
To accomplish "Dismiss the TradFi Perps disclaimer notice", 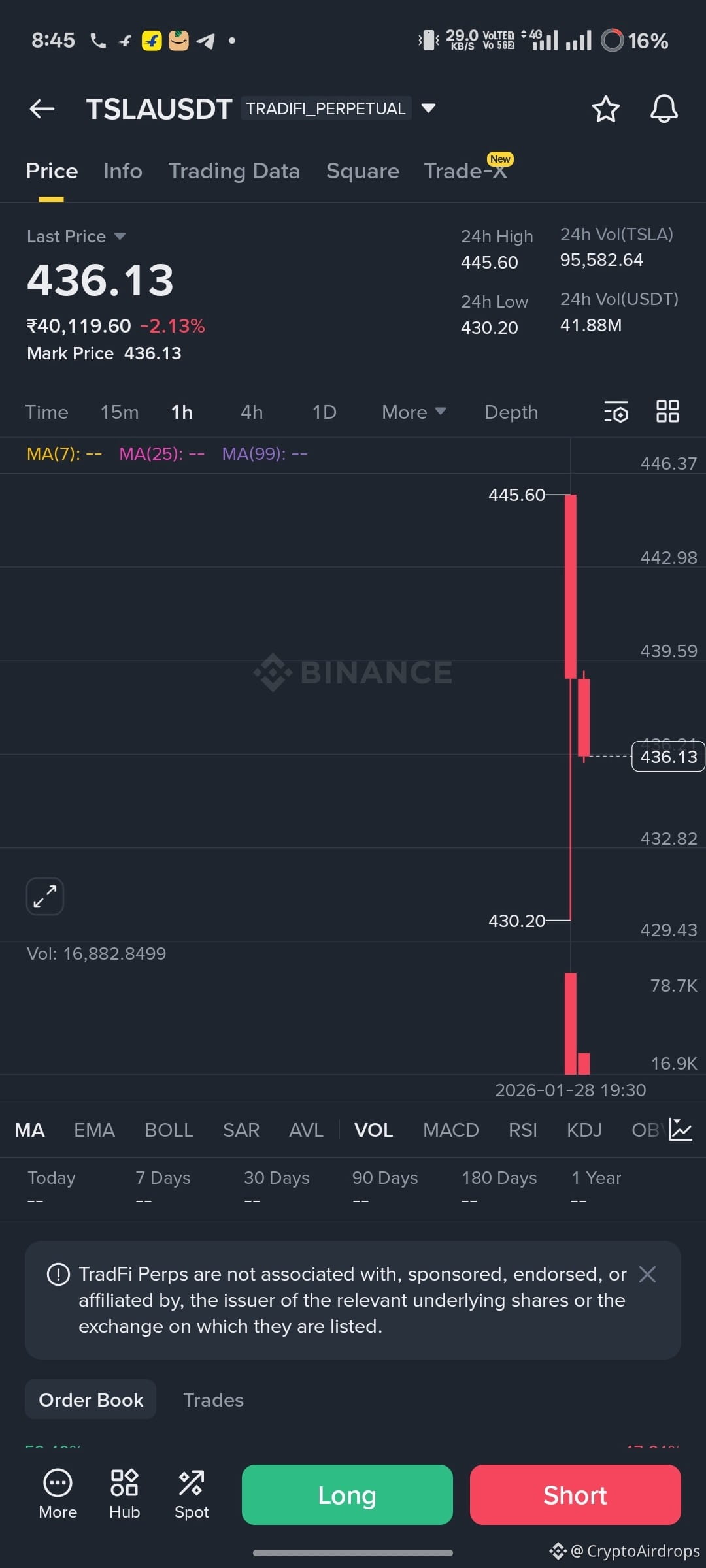I will pos(647,1274).
